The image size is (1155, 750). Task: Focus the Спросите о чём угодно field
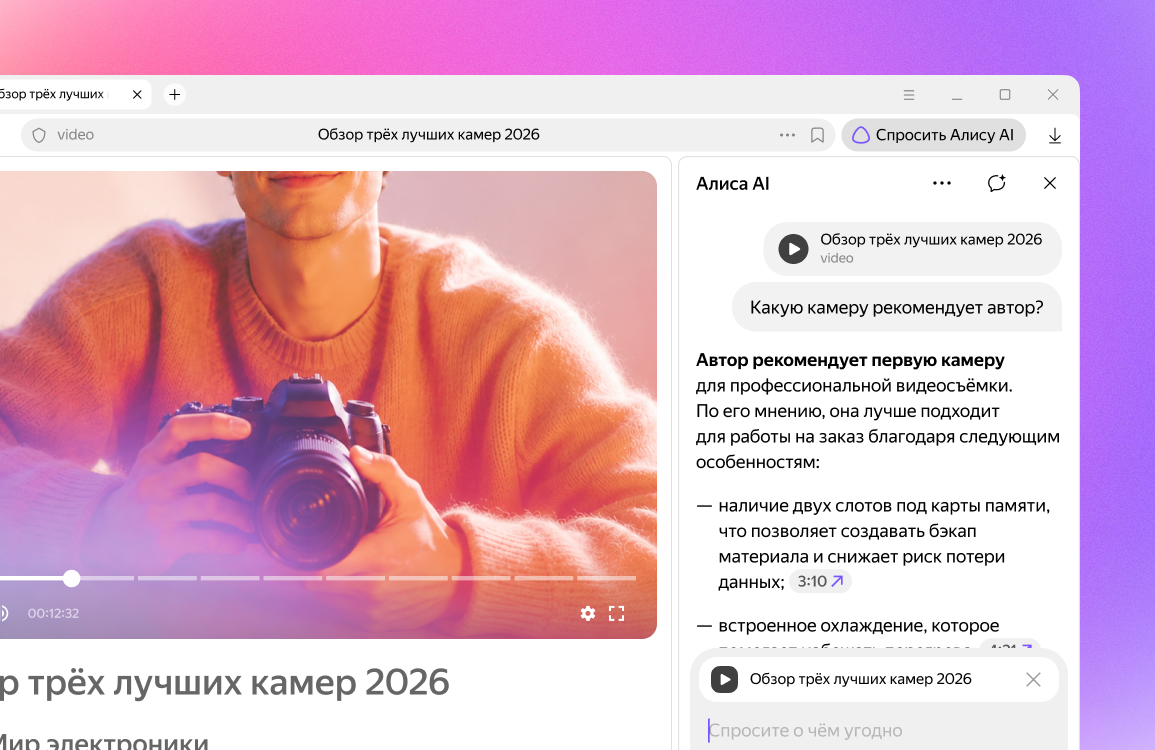pyautogui.click(x=879, y=730)
